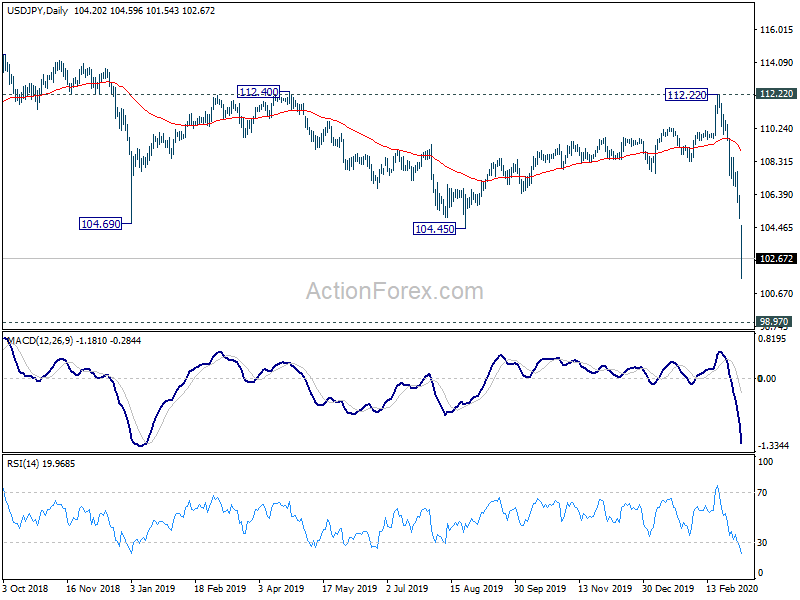Viewport: 800px width, 600px height.
Task: Click the RSI 30 level label
Action: pyautogui.click(x=762, y=542)
